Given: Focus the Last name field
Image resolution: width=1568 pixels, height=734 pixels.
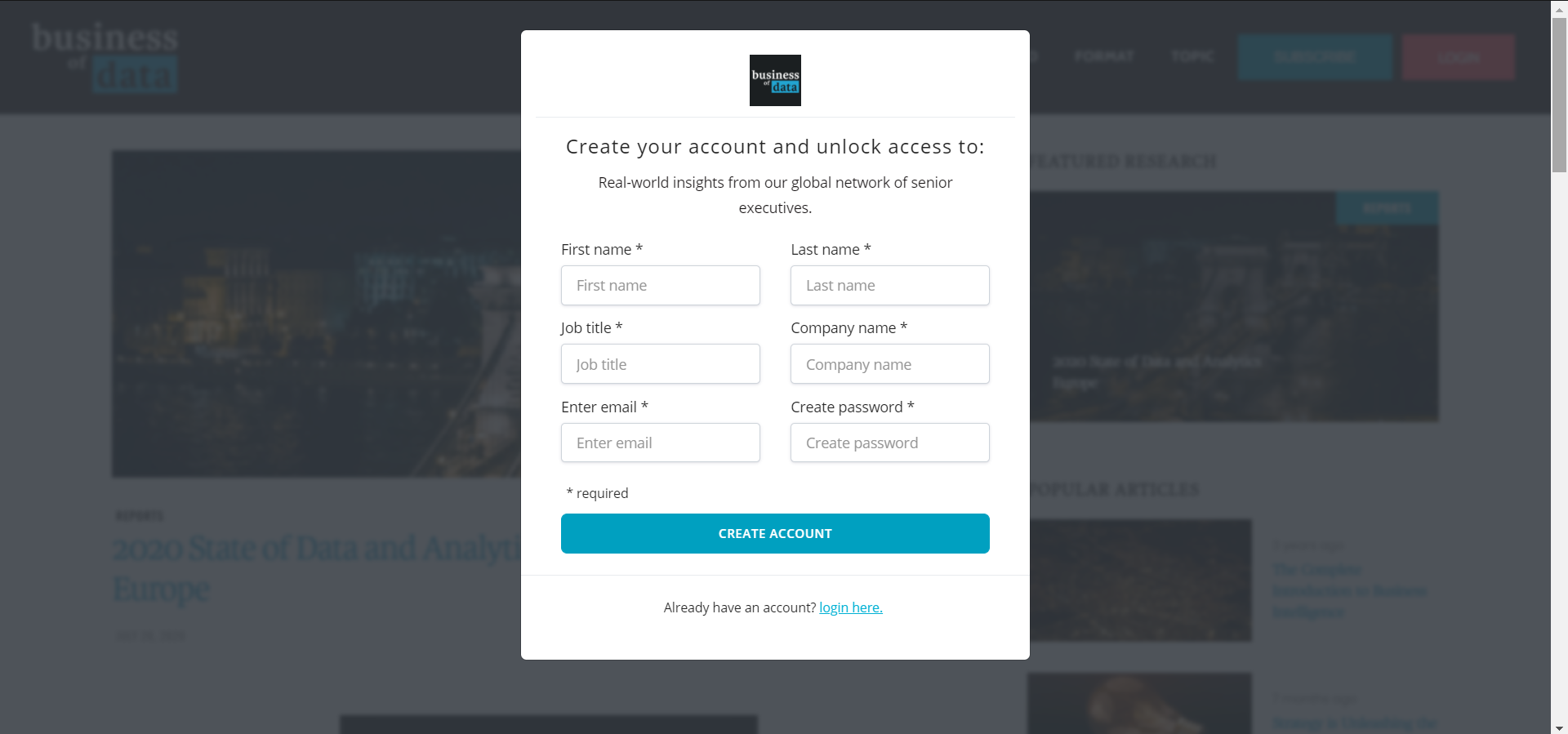Looking at the screenshot, I should coord(889,286).
